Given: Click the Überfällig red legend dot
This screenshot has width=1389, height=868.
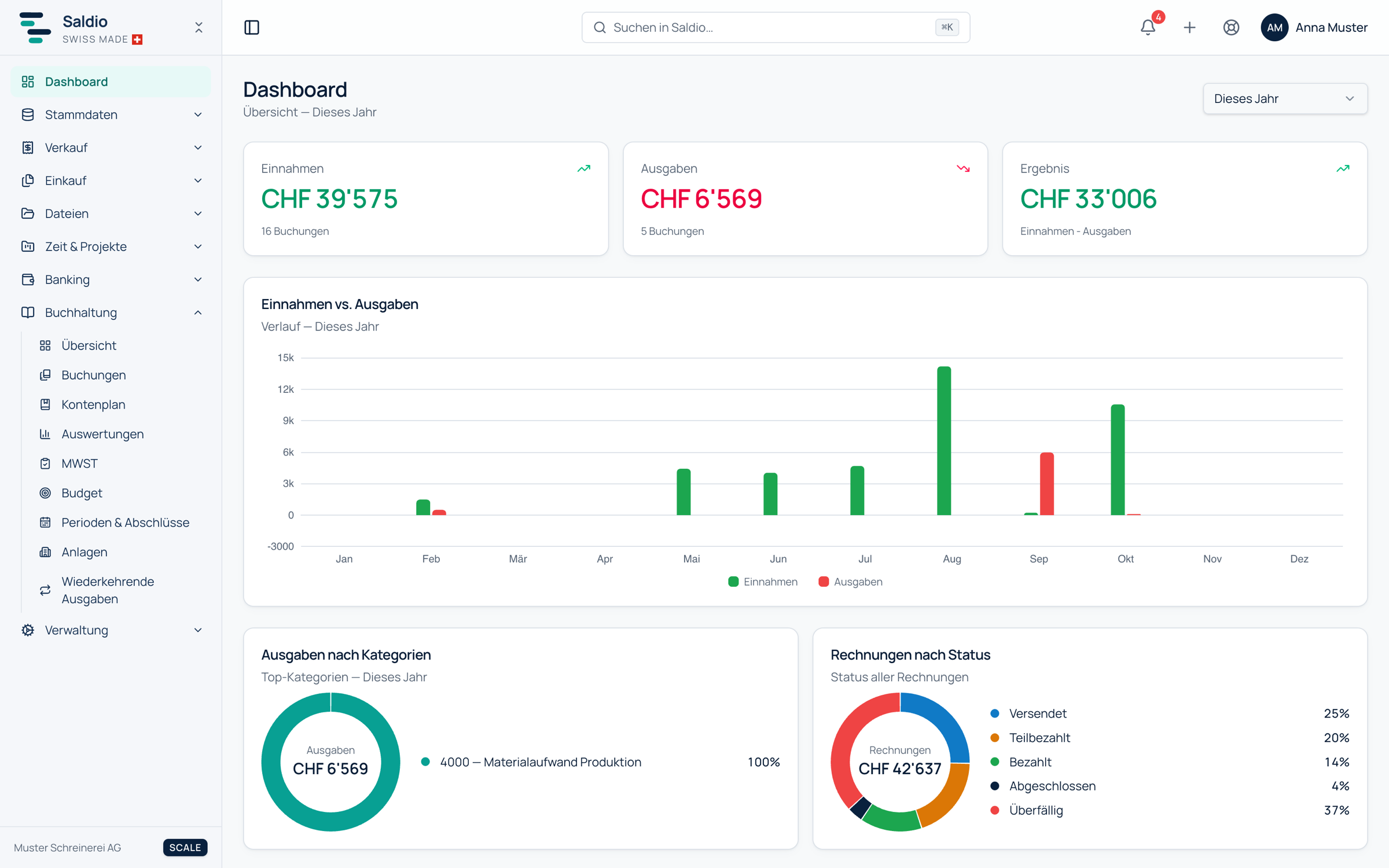Looking at the screenshot, I should coord(995,810).
